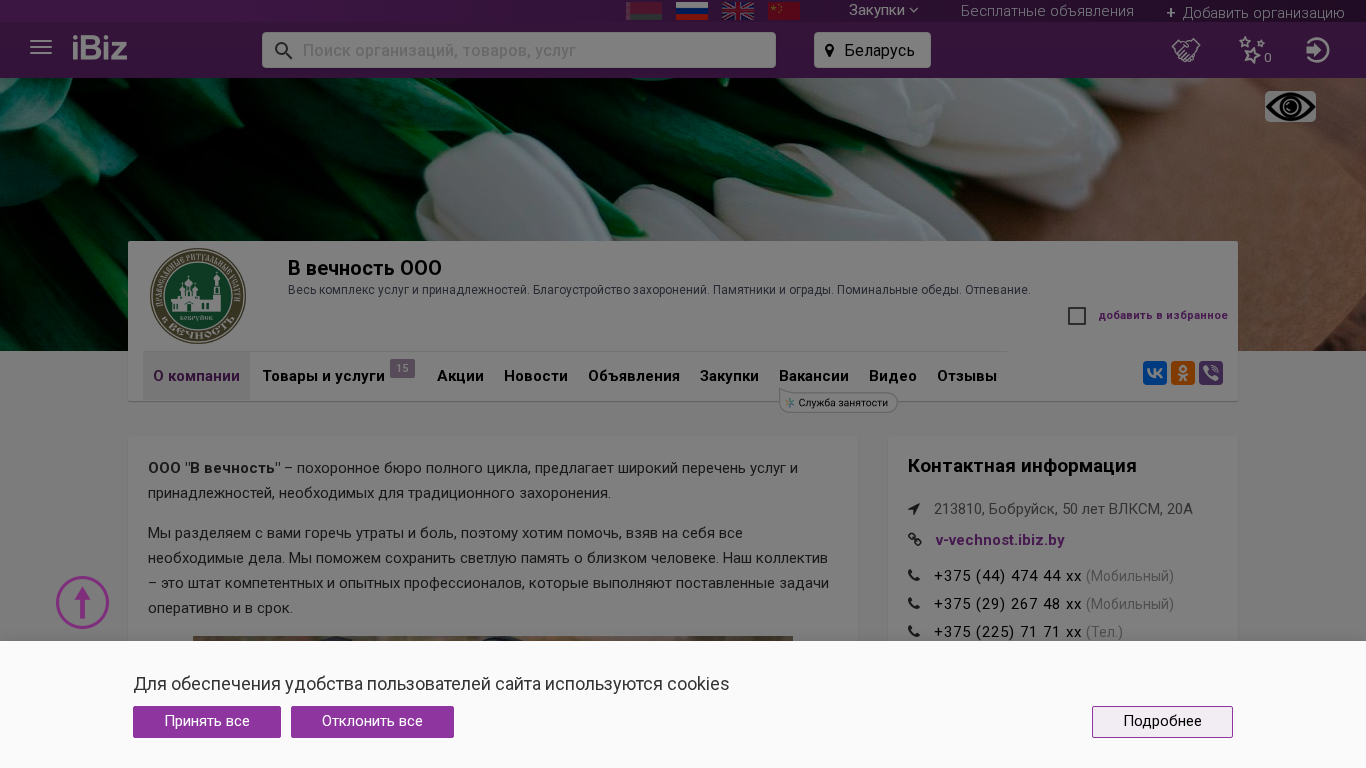The height and width of the screenshot is (768, 1366).
Task: Open the Беларусь region selector
Action: point(872,50)
